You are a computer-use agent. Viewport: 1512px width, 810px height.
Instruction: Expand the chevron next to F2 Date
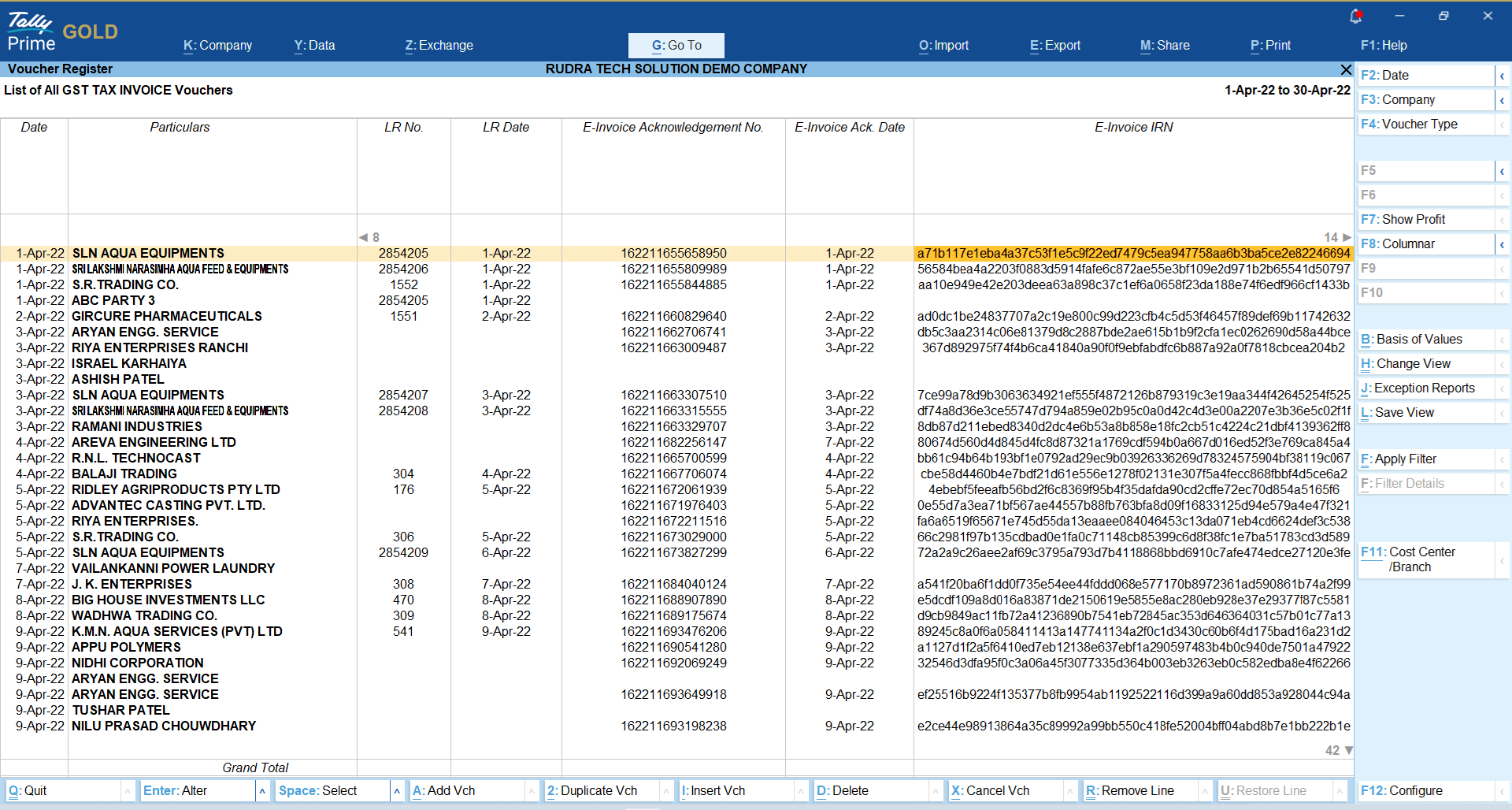pos(1502,76)
